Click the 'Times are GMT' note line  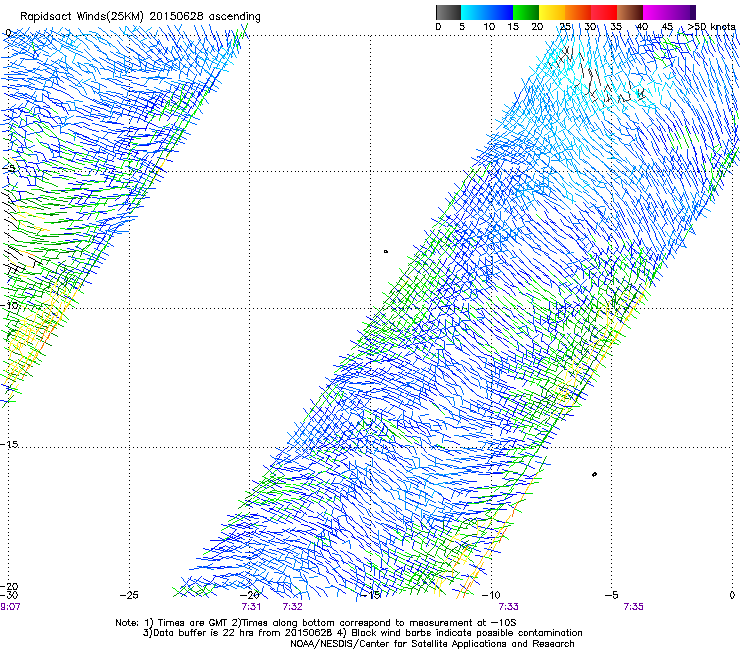click(x=316, y=623)
